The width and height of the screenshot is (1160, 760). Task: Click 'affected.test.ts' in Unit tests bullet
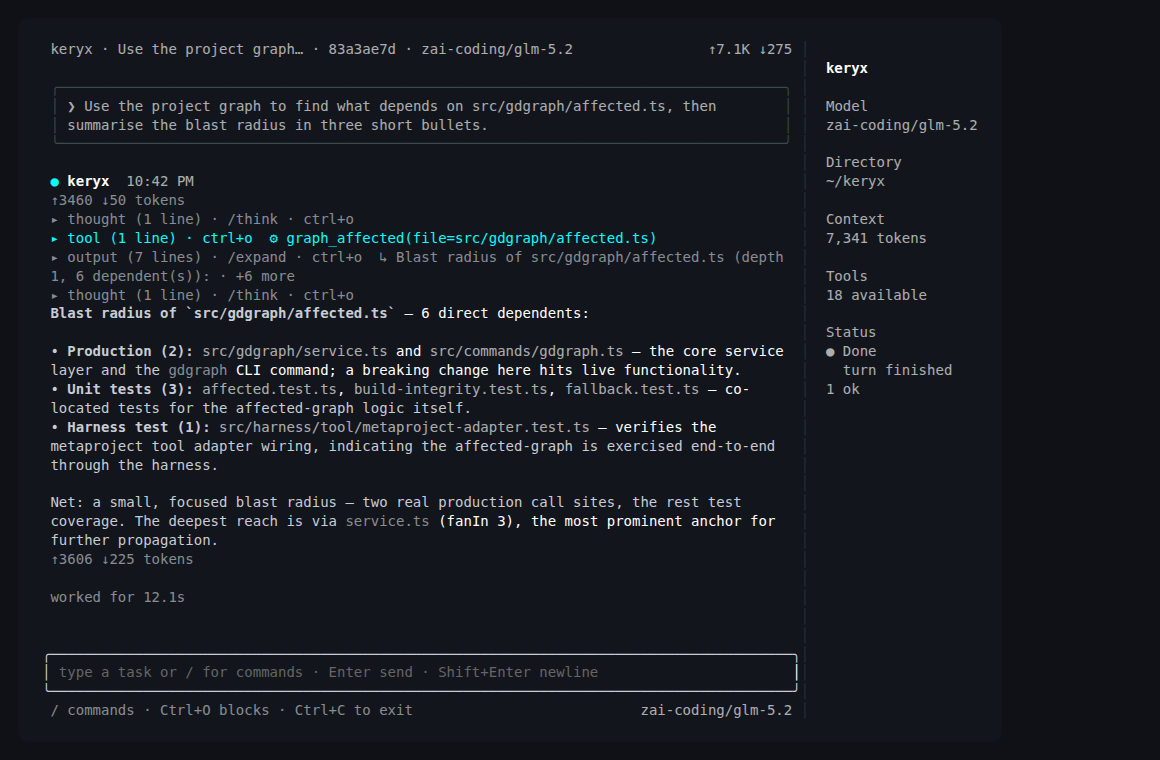point(269,389)
